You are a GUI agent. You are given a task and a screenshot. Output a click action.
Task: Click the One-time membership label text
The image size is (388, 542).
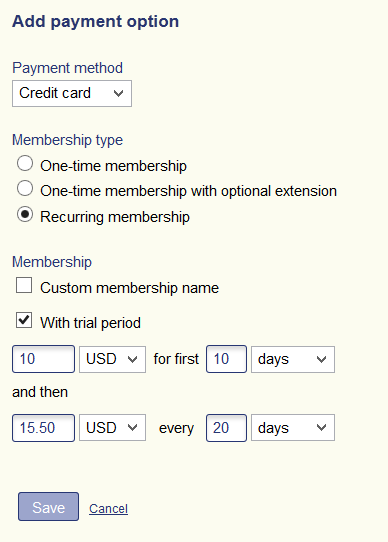click(x=113, y=166)
